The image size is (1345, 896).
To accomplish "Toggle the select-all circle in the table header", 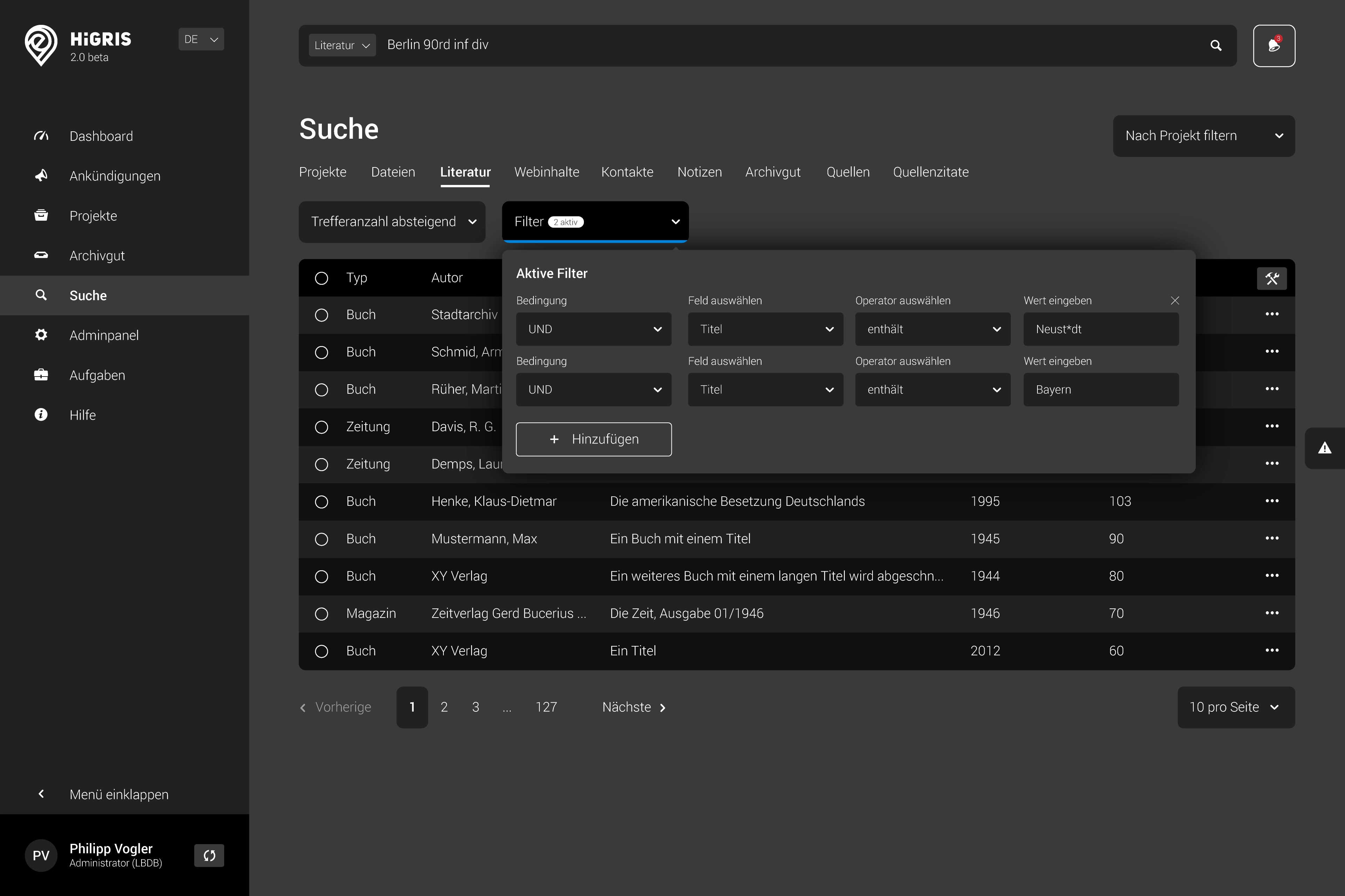I will coord(322,278).
